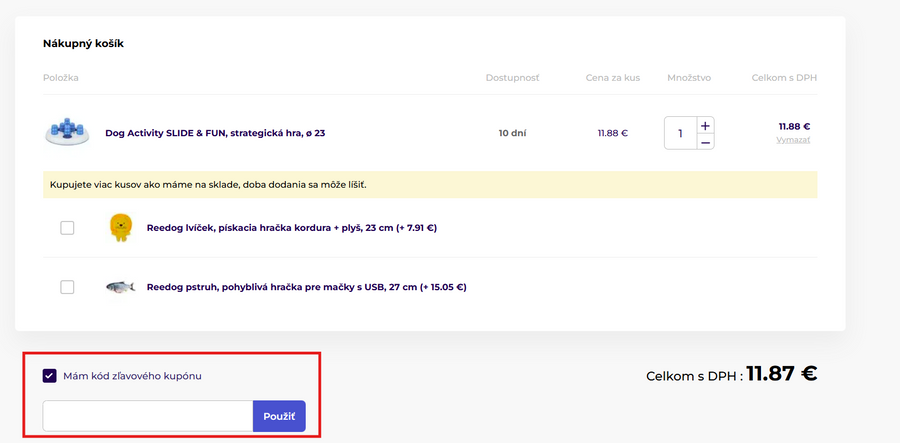Untick the discount coupon code checkbox
Screen dimensions: 900x443
point(50,376)
